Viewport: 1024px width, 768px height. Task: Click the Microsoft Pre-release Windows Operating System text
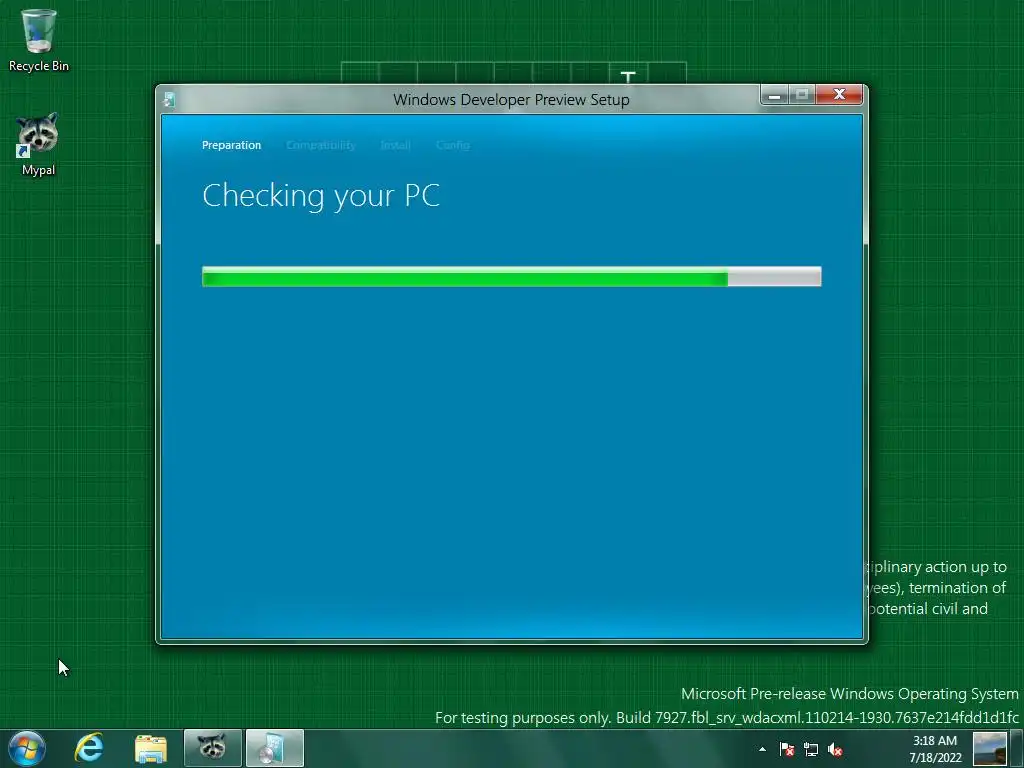click(x=850, y=694)
